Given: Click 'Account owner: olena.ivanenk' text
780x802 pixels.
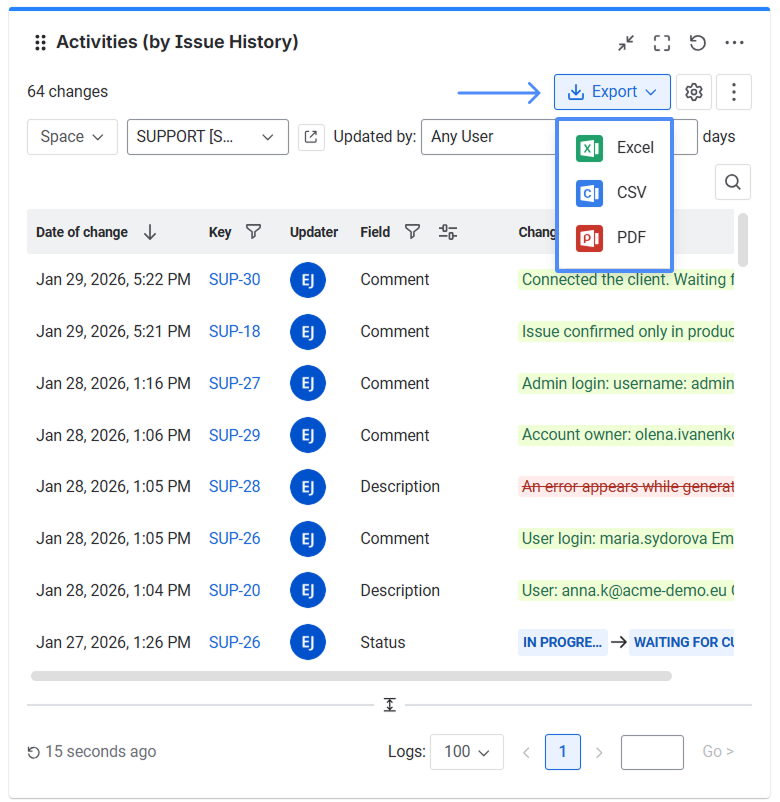Looking at the screenshot, I should click(627, 435).
